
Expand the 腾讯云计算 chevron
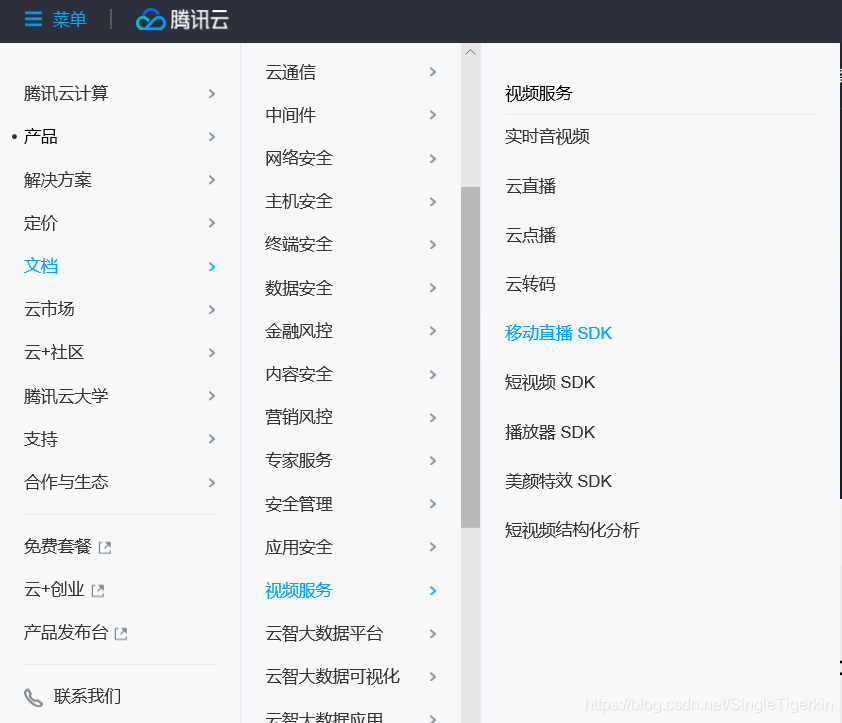(x=212, y=94)
